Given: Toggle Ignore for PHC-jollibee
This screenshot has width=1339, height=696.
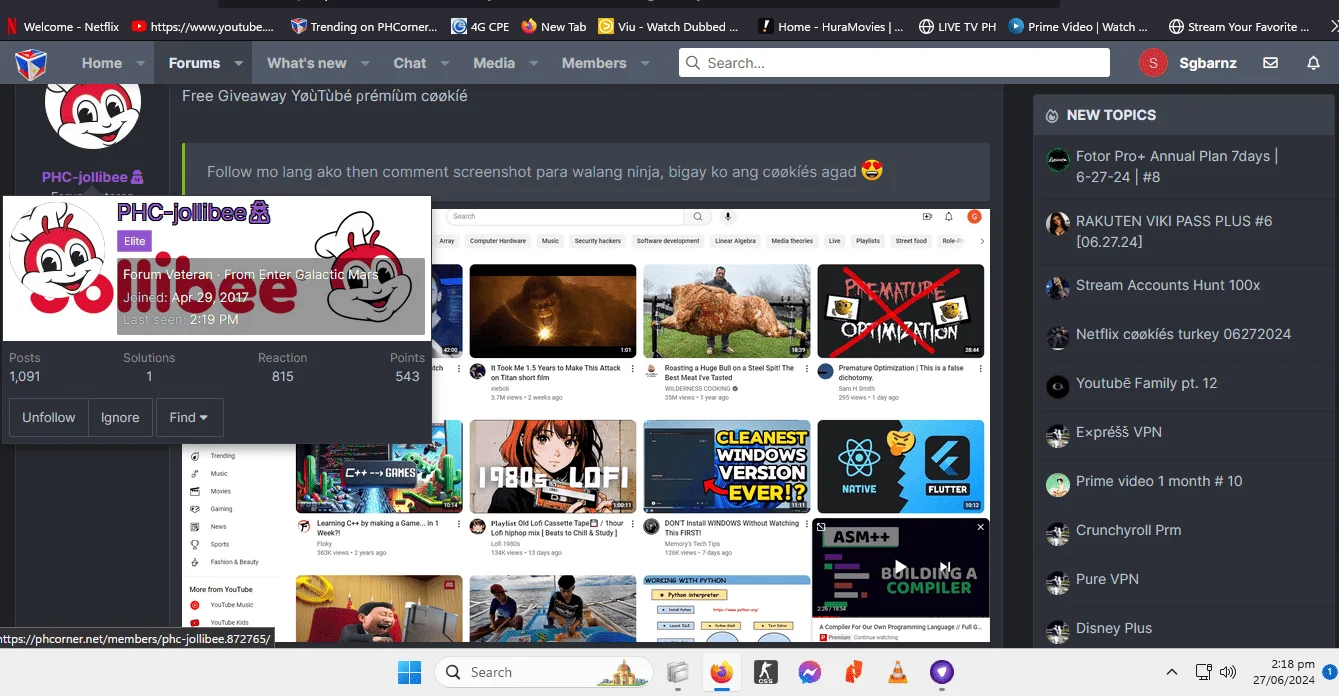Looking at the screenshot, I should 120,417.
